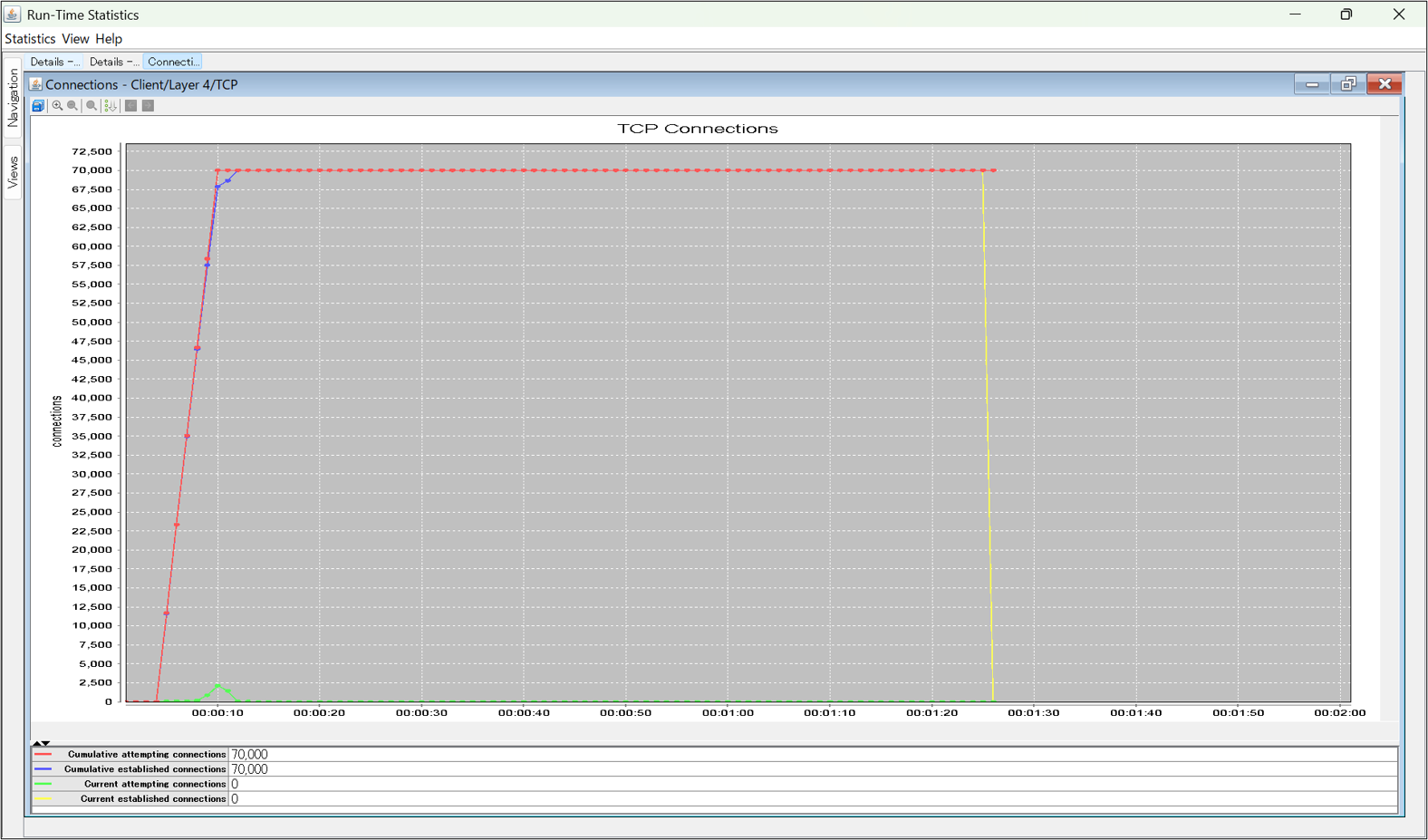
Task: Click the green dots down-arrow toolbar icon
Action: 111,106
